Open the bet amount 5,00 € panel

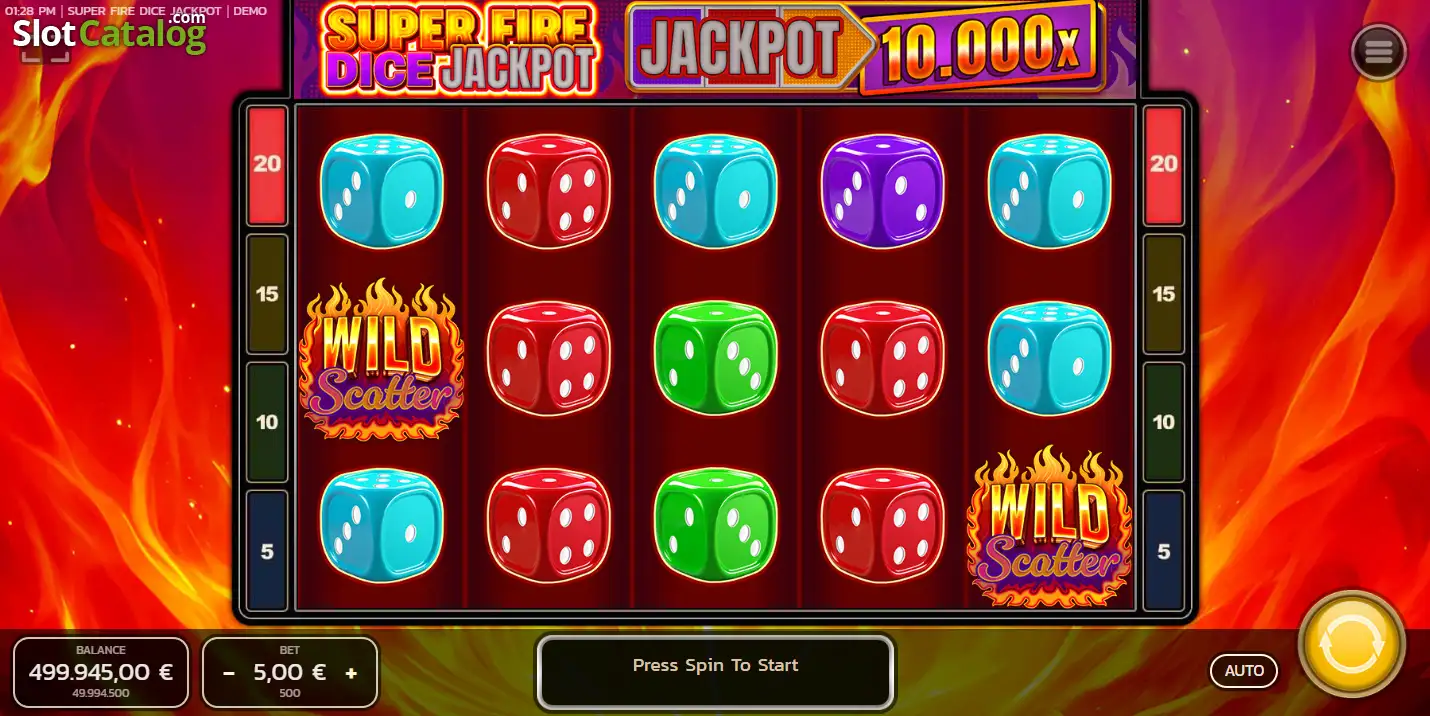tap(290, 672)
